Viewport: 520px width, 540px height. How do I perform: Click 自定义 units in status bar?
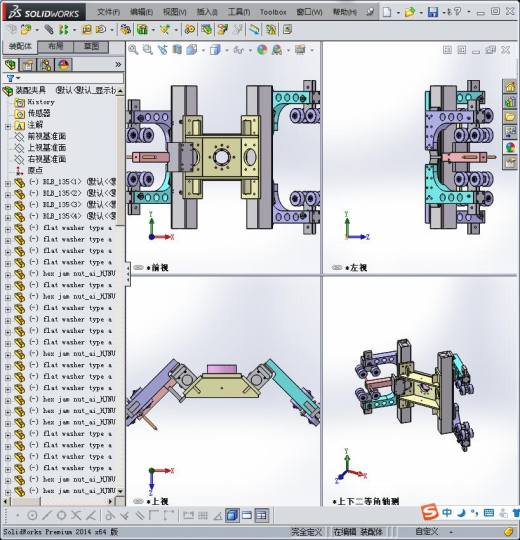coord(427,532)
